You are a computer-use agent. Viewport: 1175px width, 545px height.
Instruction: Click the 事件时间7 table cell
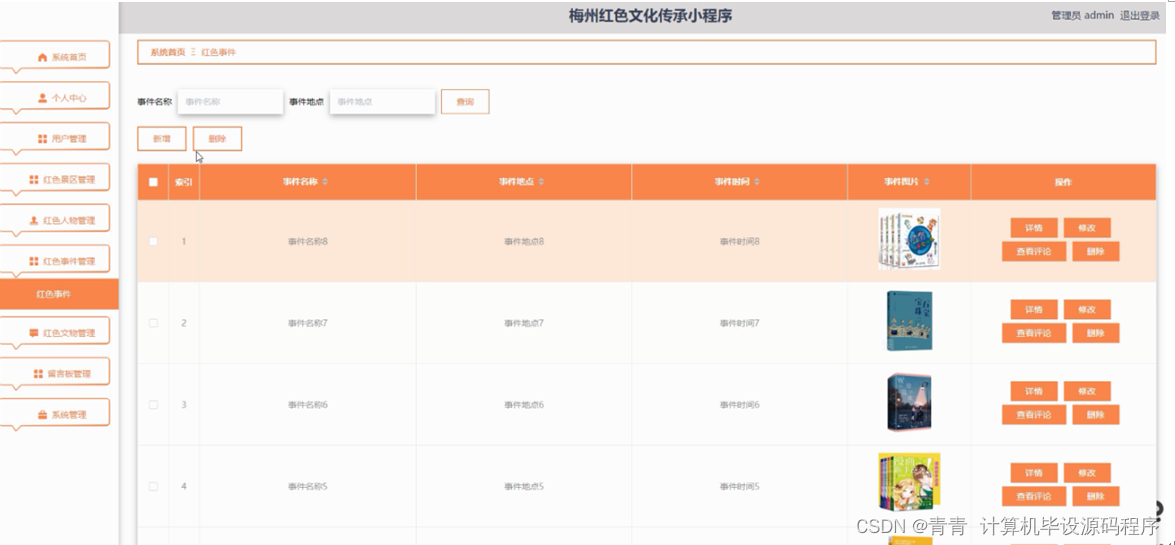(x=740, y=323)
